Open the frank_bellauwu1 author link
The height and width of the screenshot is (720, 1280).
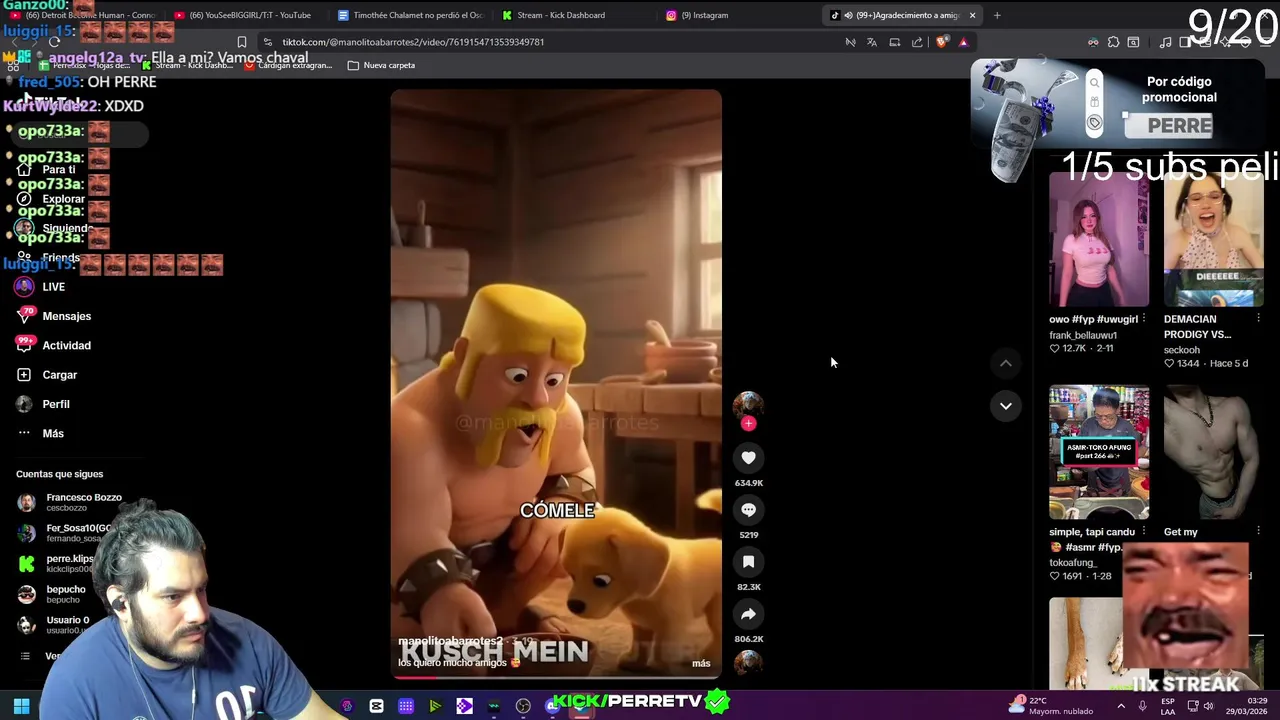coord(1083,335)
